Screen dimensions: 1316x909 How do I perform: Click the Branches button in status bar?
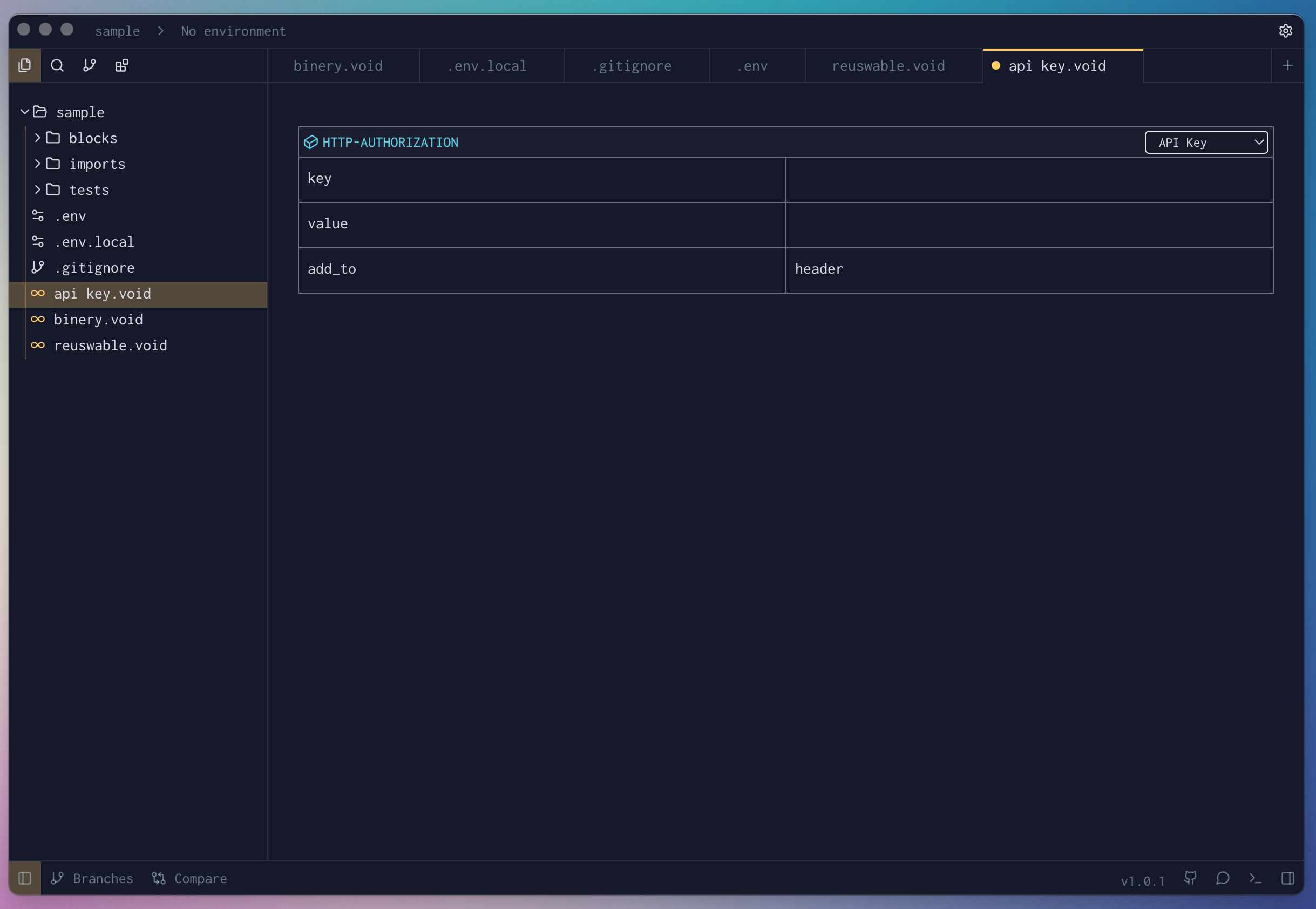click(x=92, y=878)
